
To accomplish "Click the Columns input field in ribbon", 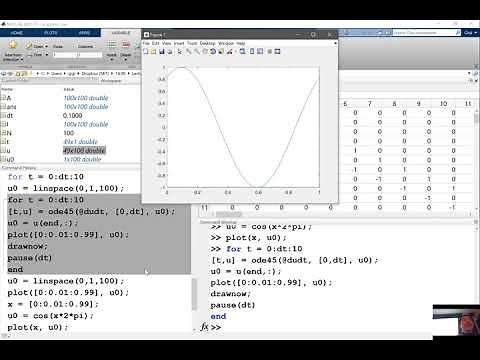I will [90, 55].
